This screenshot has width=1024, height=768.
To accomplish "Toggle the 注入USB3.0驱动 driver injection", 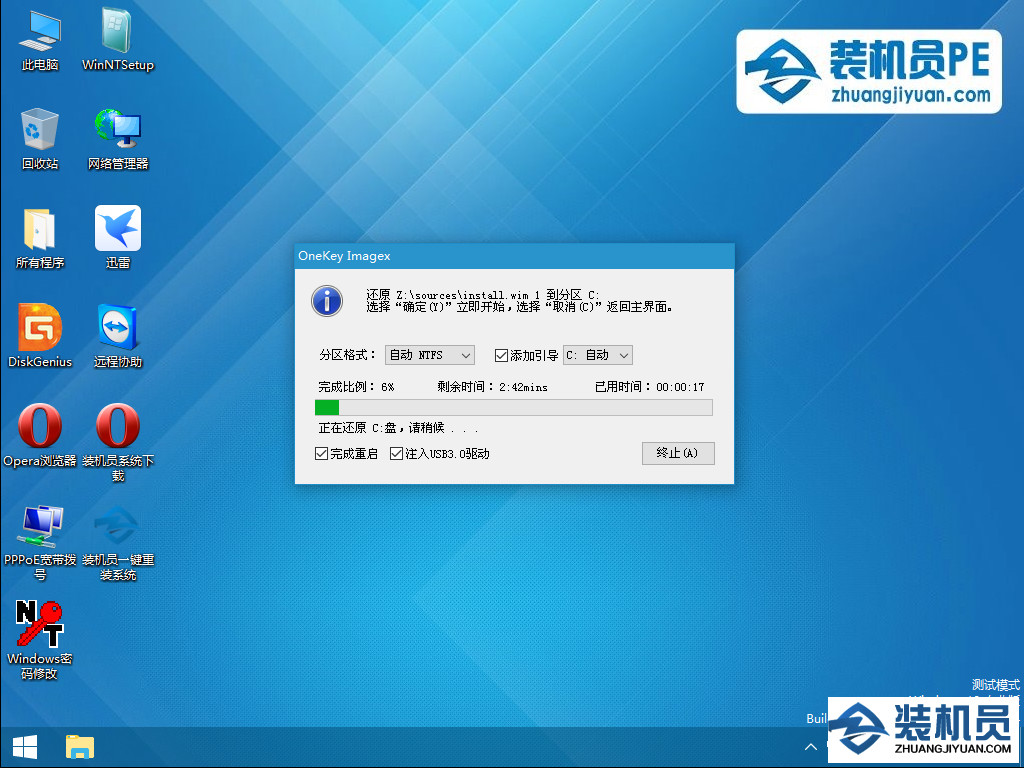I will (x=396, y=452).
